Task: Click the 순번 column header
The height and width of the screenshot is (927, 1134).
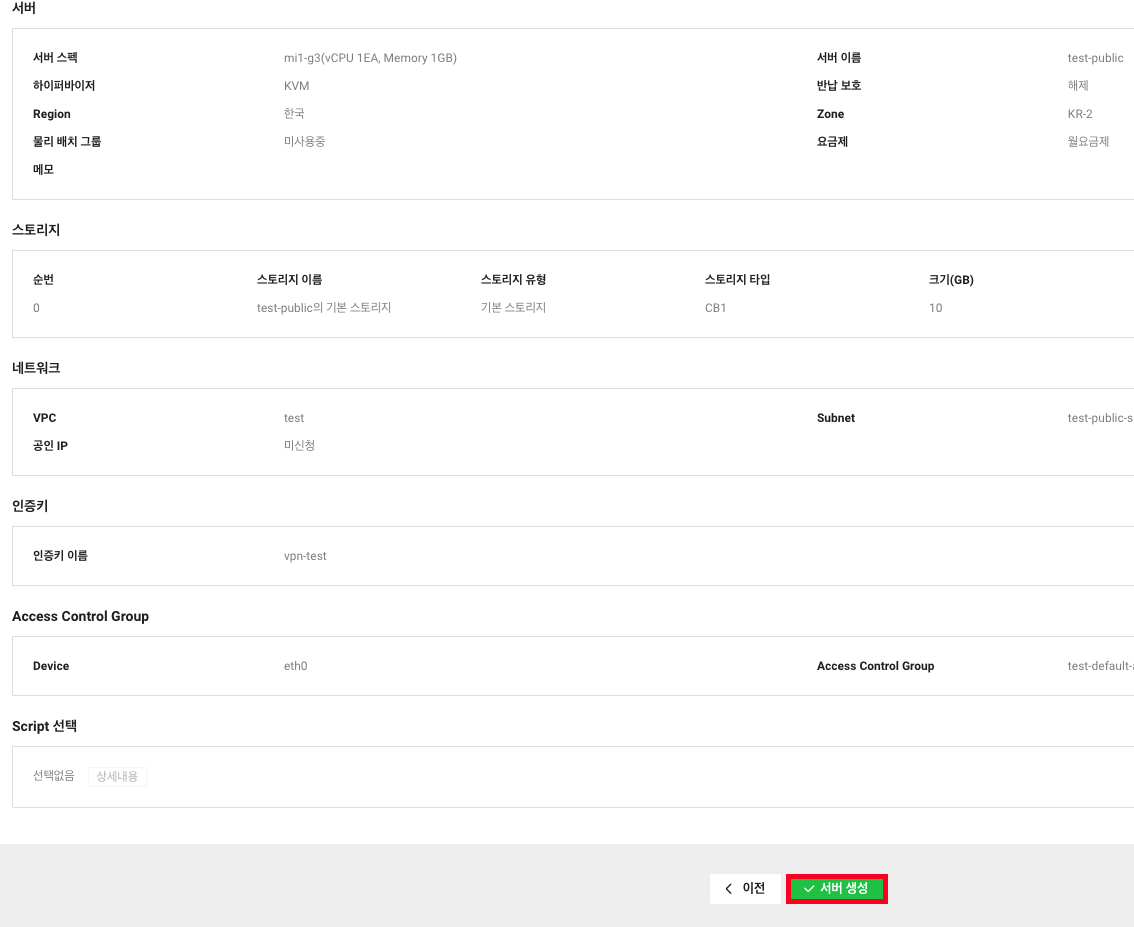Action: point(43,279)
